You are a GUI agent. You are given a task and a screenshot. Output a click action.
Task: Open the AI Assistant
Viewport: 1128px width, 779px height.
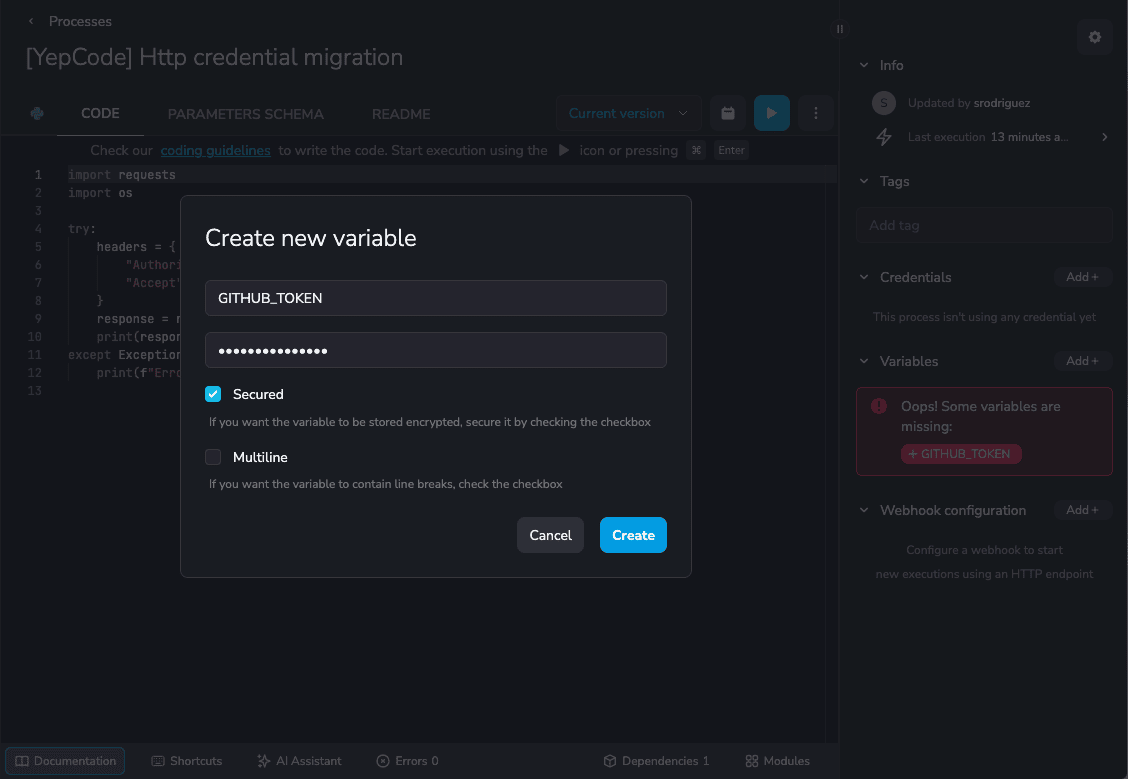299,761
